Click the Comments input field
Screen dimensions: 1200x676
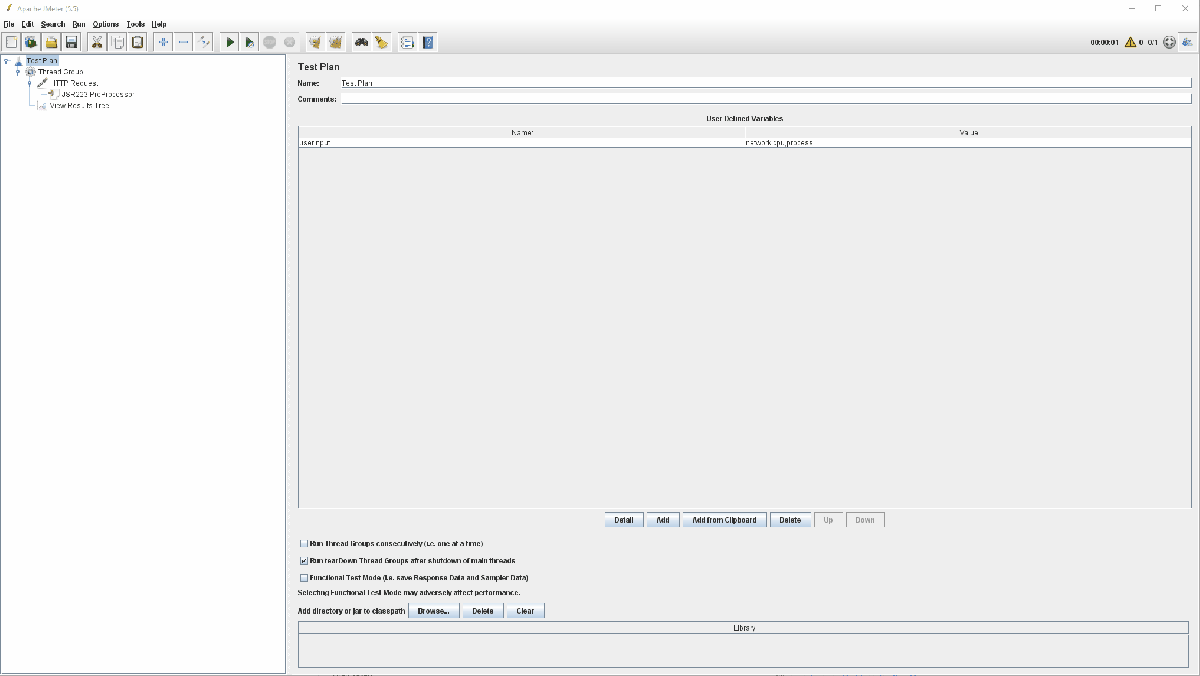tap(766, 99)
